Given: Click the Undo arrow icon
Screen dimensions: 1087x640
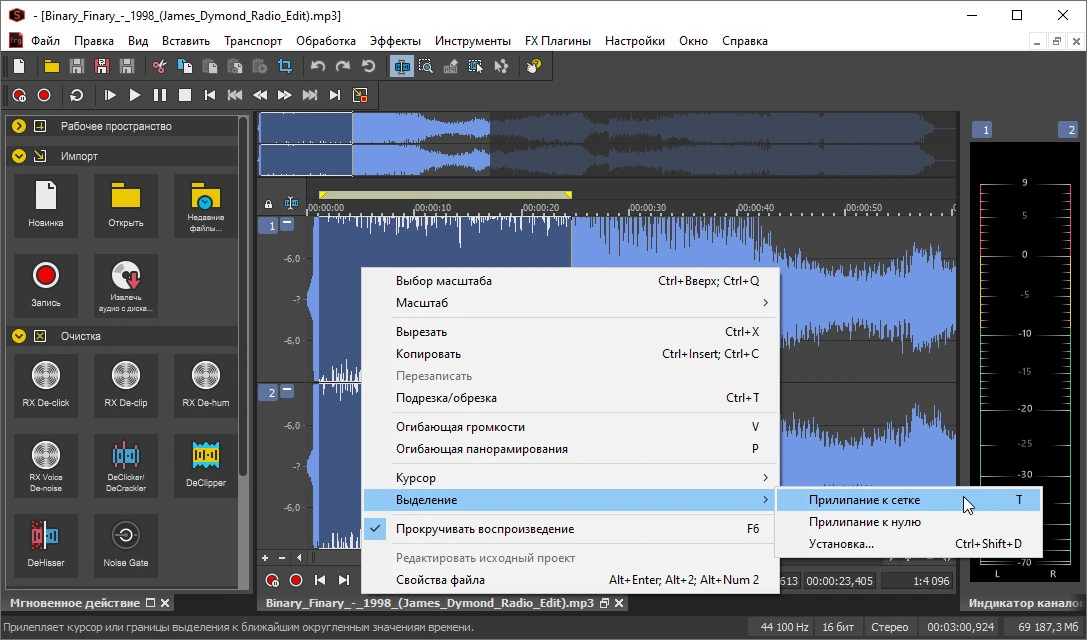Looking at the screenshot, I should 318,67.
